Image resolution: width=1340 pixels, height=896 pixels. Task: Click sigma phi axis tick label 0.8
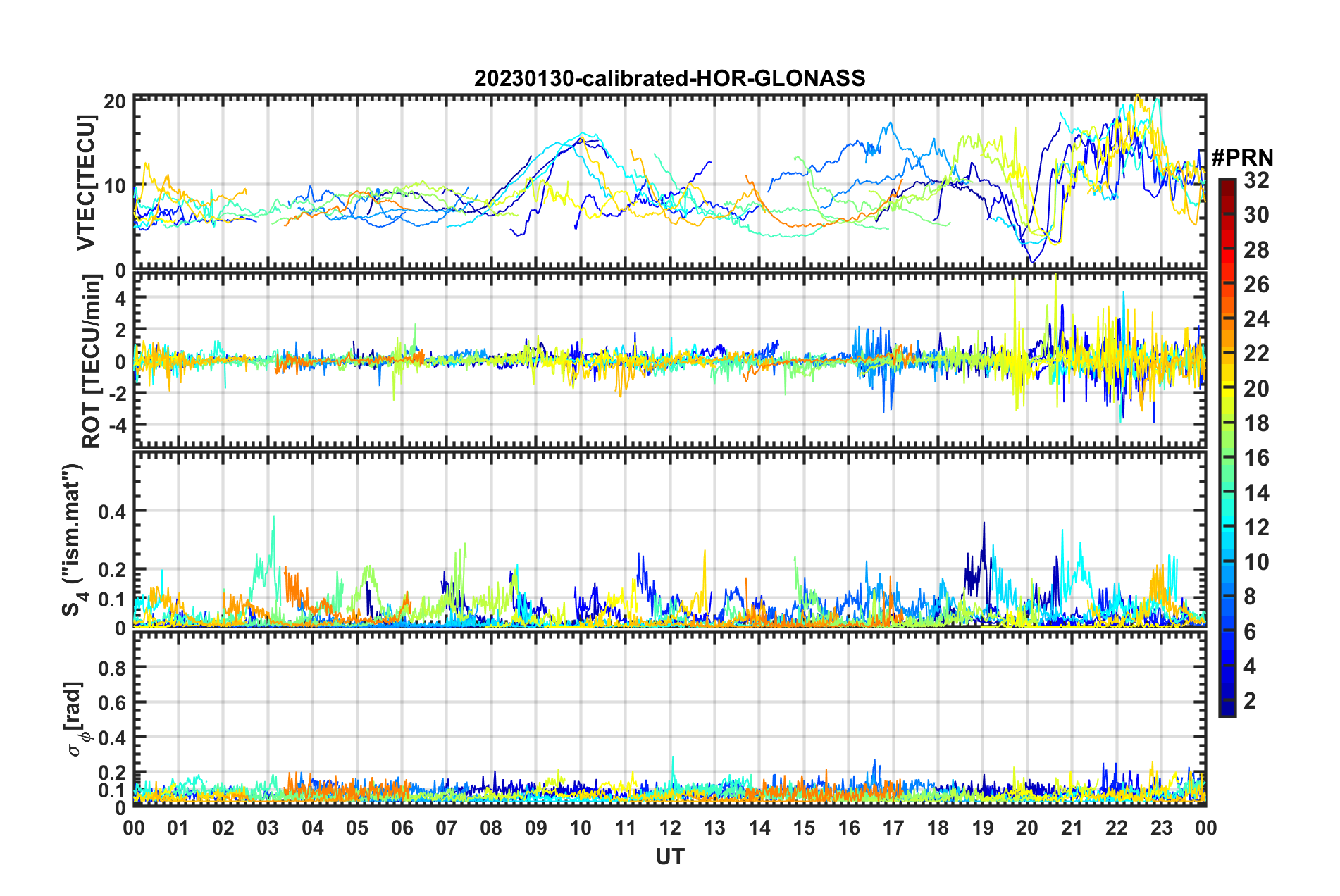point(113,668)
